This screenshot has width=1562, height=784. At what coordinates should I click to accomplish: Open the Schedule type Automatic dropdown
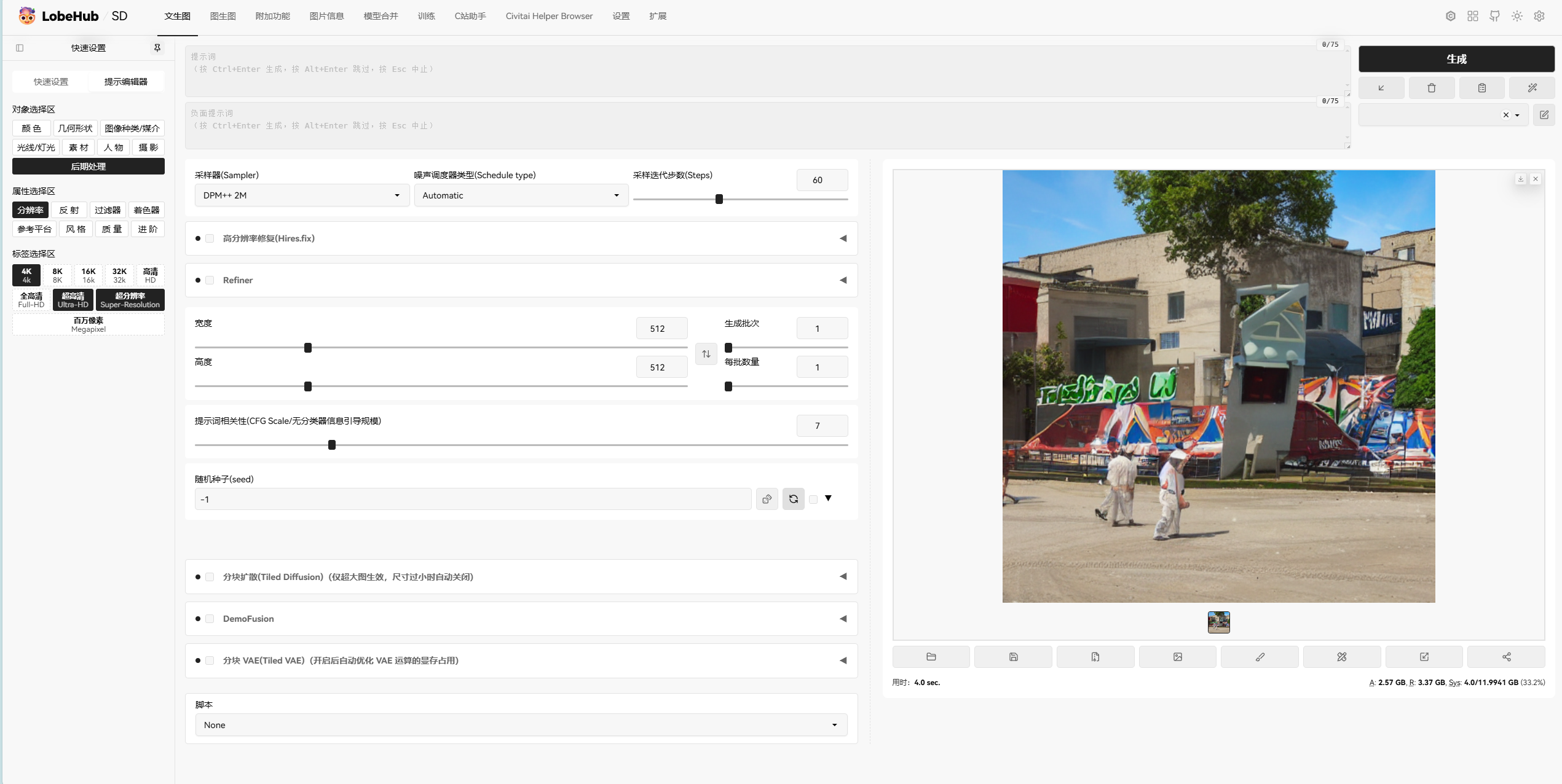(x=521, y=195)
